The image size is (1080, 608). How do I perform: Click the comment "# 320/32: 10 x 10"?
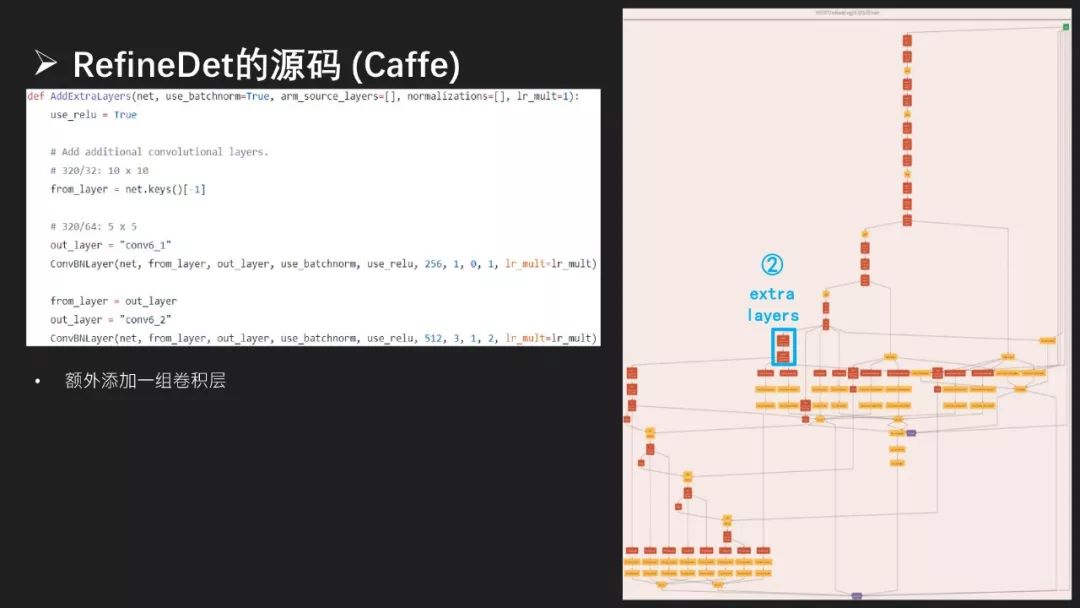point(99,171)
